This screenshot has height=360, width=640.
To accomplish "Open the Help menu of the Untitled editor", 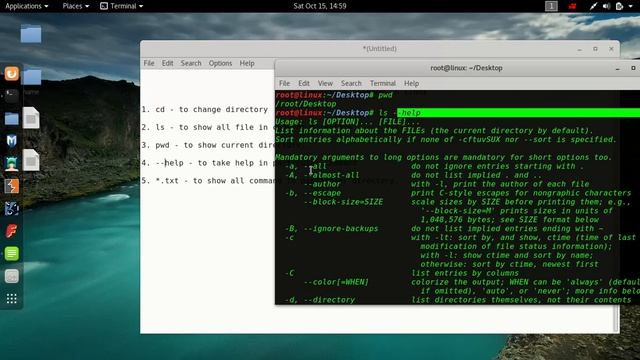I will tap(247, 63).
